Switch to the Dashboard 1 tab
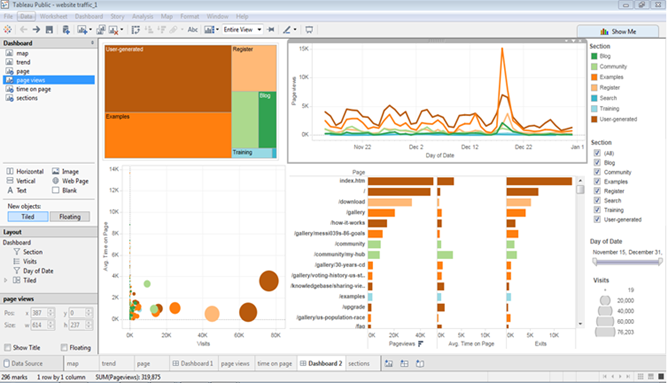 193,363
